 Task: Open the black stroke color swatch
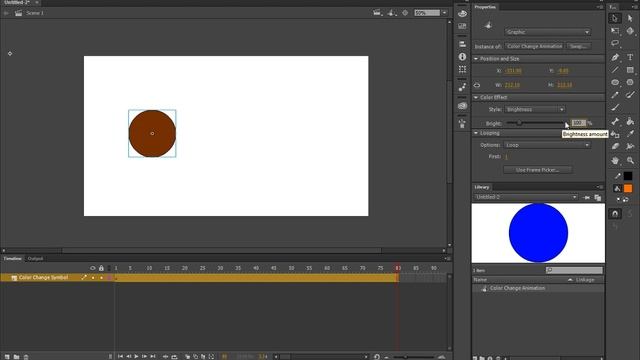coord(628,176)
